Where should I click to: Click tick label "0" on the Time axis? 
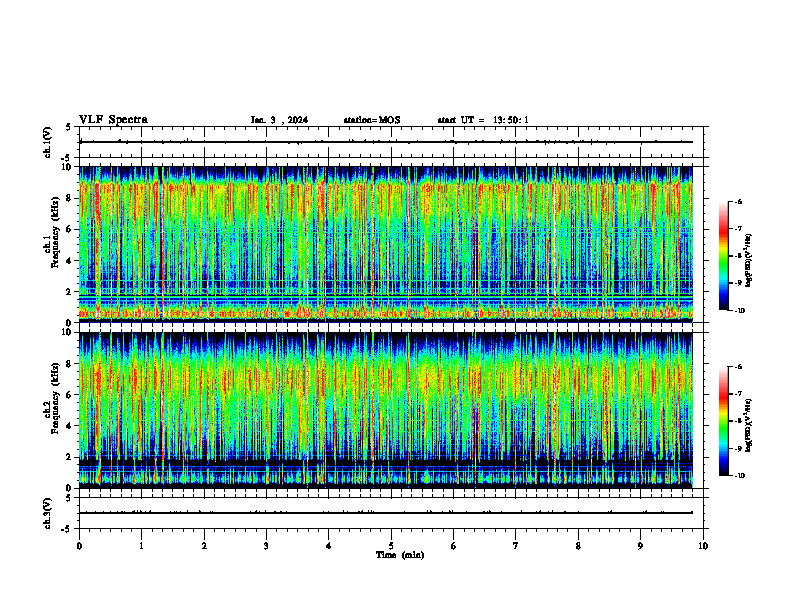point(79,546)
